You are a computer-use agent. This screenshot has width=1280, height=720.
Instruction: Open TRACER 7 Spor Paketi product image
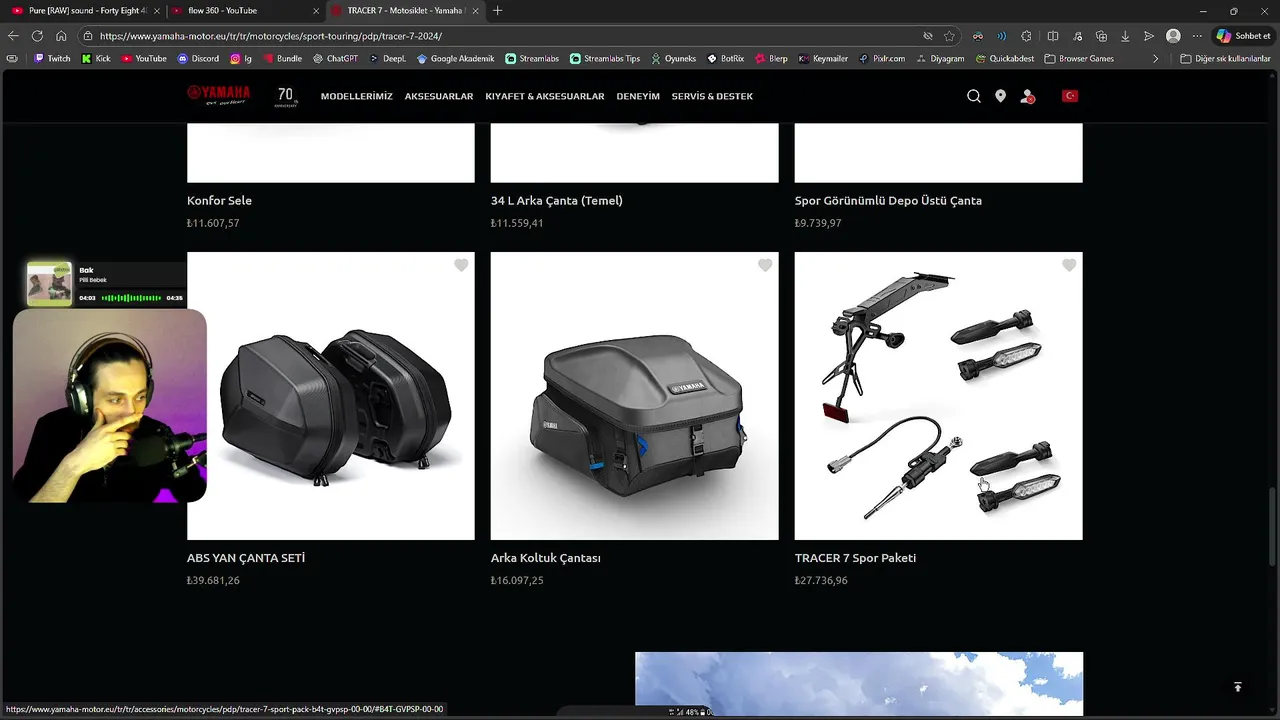pos(939,396)
